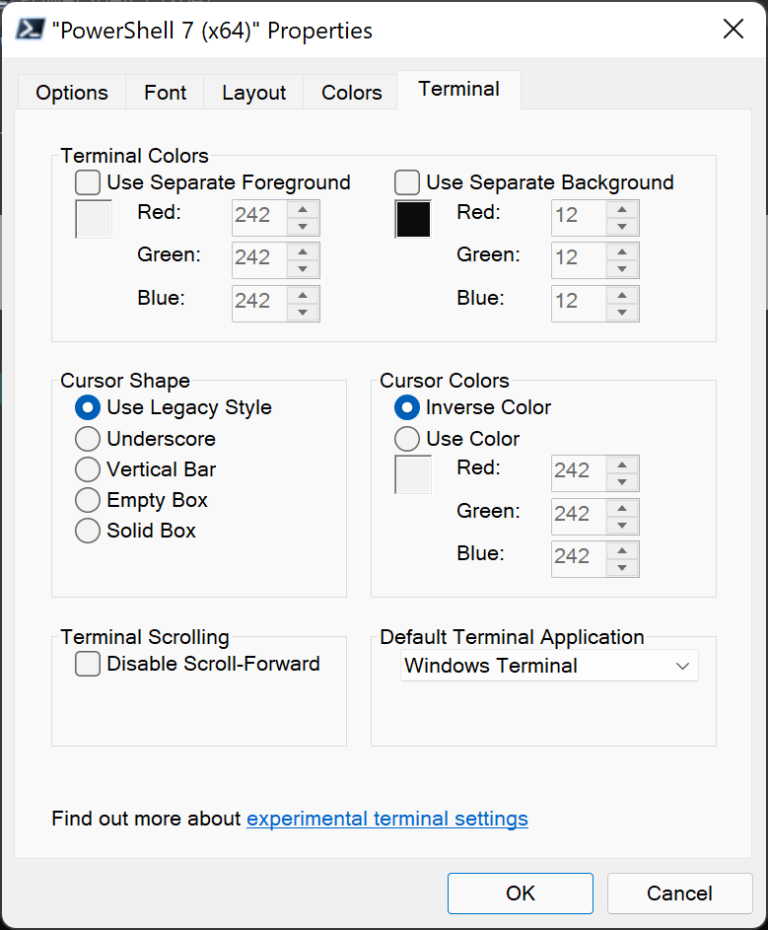The height and width of the screenshot is (930, 768).
Task: Choose Use Color for the cursor
Action: tap(407, 439)
